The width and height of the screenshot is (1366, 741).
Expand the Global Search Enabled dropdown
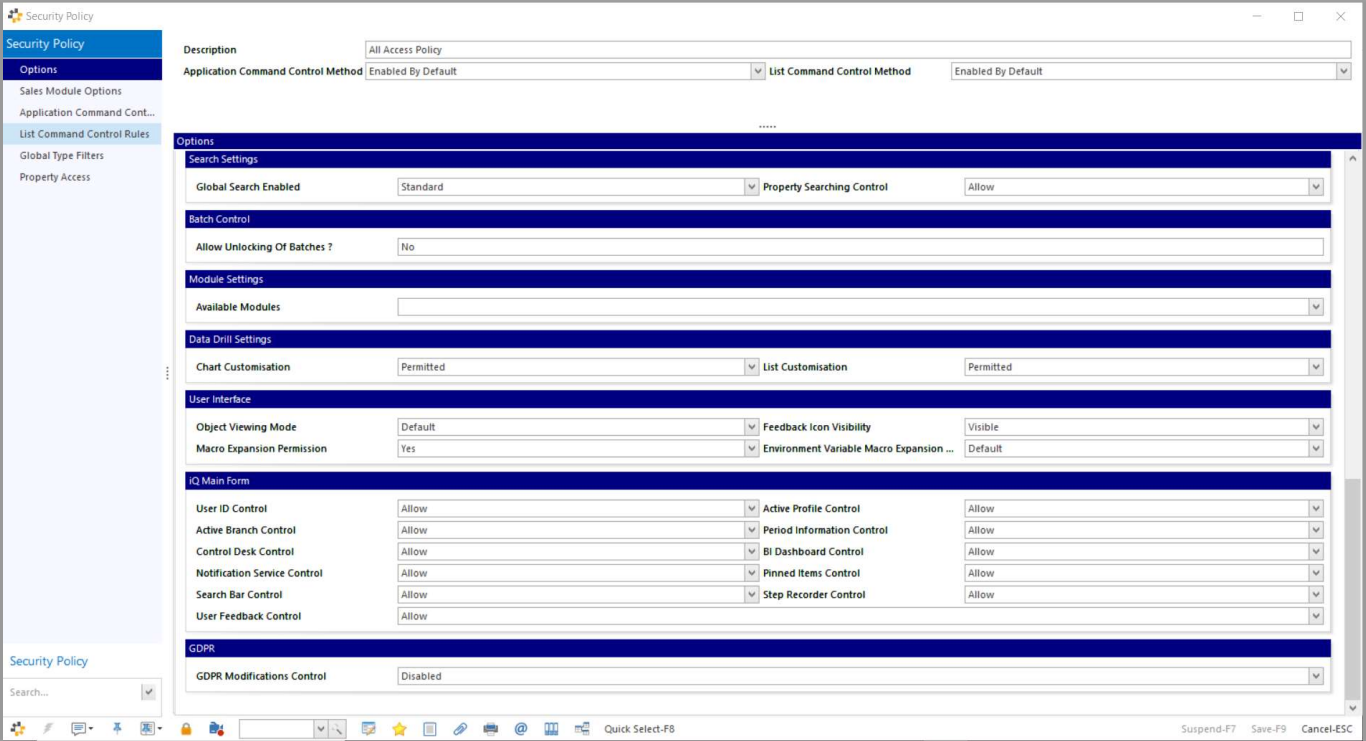click(x=752, y=187)
